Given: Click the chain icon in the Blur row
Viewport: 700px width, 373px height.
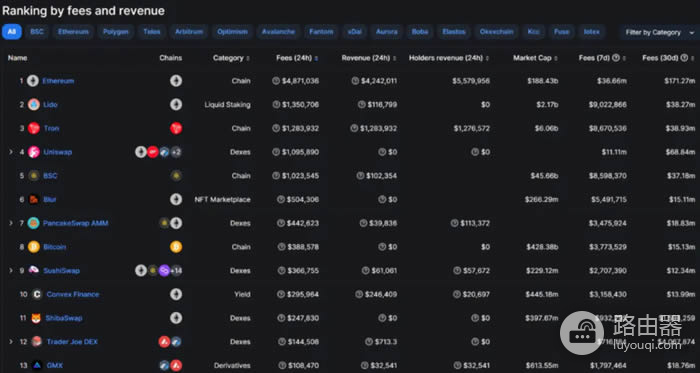Looking at the screenshot, I should [x=176, y=199].
